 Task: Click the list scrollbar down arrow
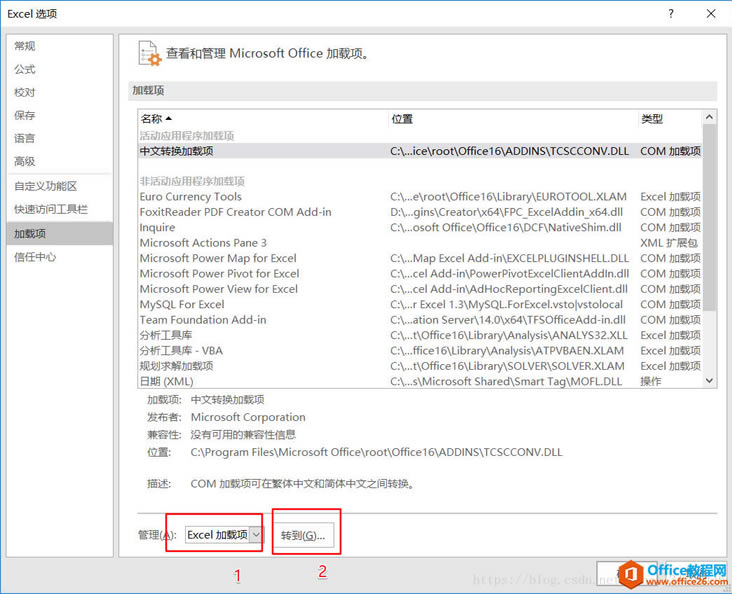pos(709,381)
